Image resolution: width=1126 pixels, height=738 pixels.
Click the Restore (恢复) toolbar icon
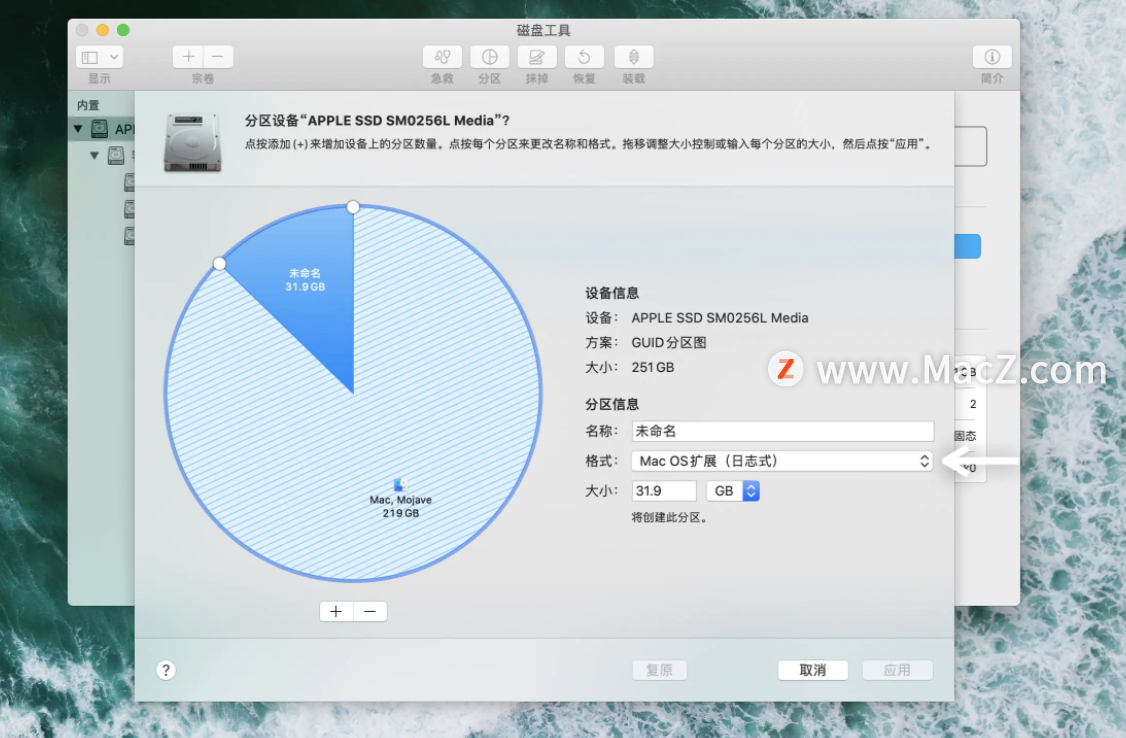tap(585, 57)
